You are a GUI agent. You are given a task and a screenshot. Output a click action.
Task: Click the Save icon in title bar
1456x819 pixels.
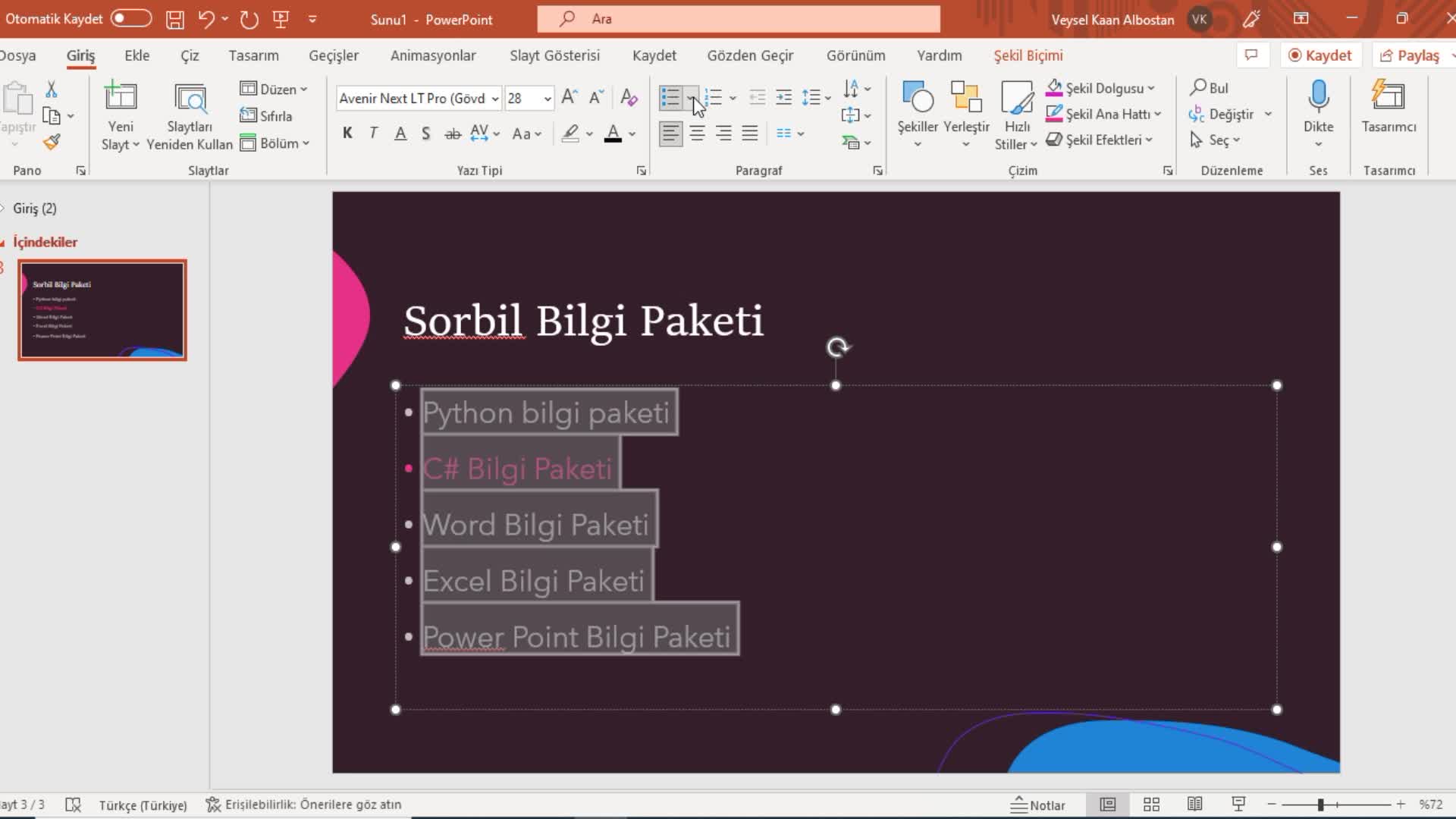pyautogui.click(x=175, y=20)
